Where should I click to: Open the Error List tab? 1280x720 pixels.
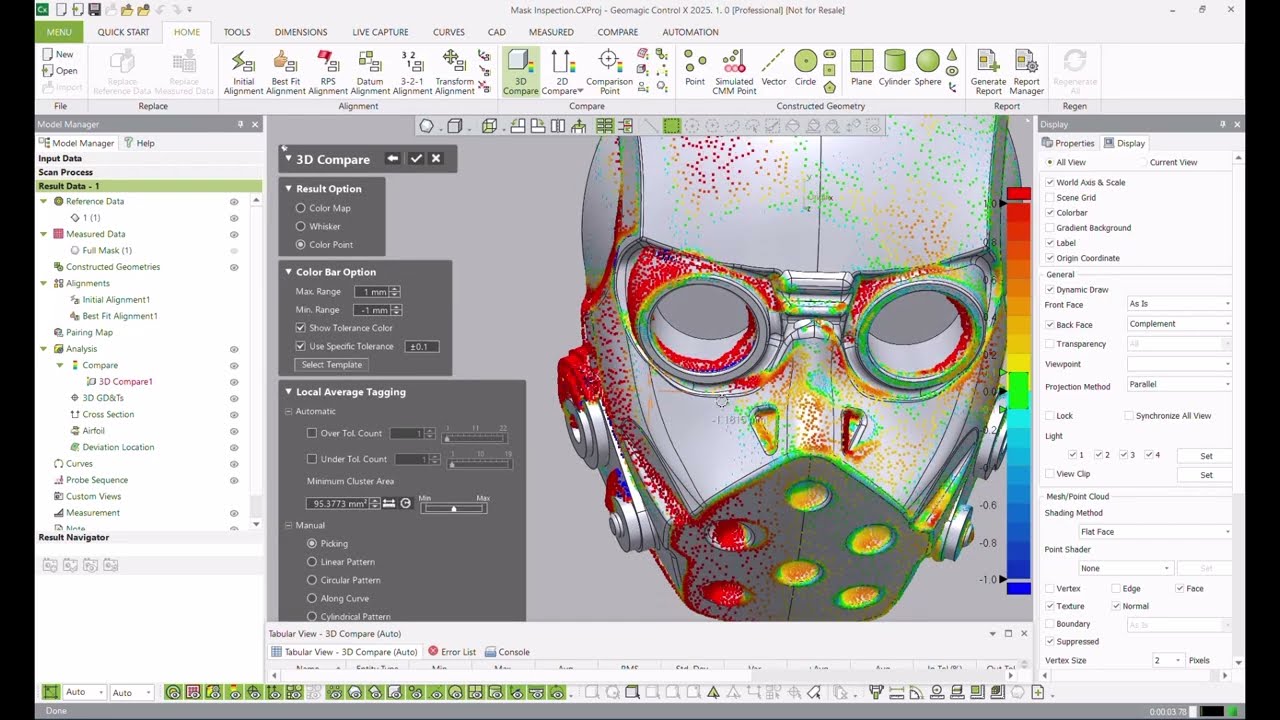[452, 652]
